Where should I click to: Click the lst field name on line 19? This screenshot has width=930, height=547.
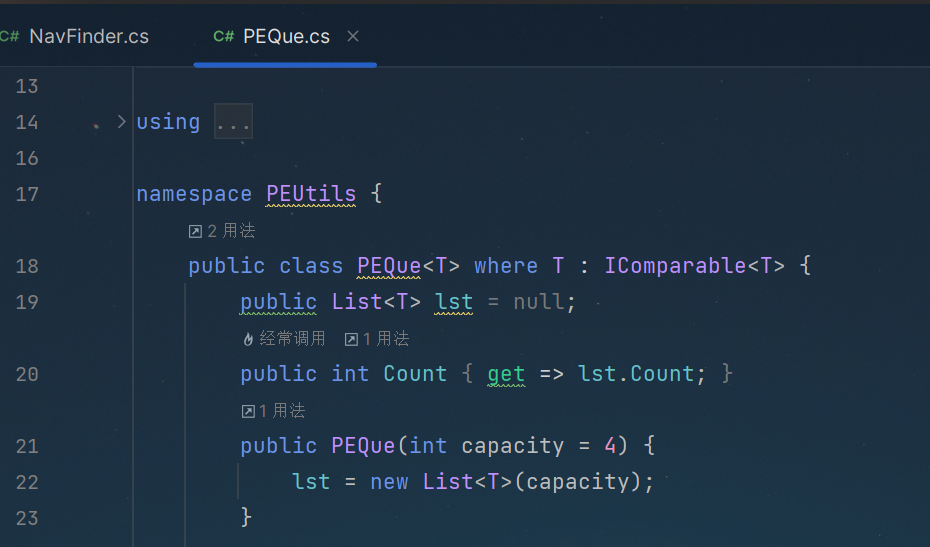(x=454, y=302)
